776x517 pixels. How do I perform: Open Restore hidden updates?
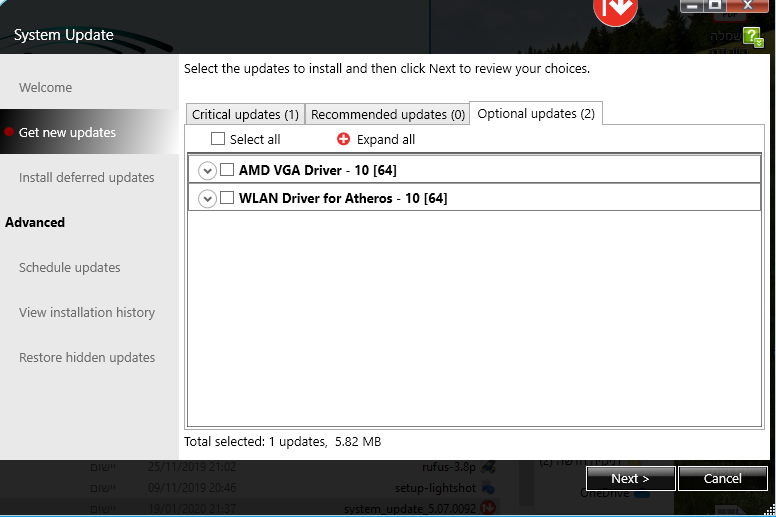coord(87,358)
